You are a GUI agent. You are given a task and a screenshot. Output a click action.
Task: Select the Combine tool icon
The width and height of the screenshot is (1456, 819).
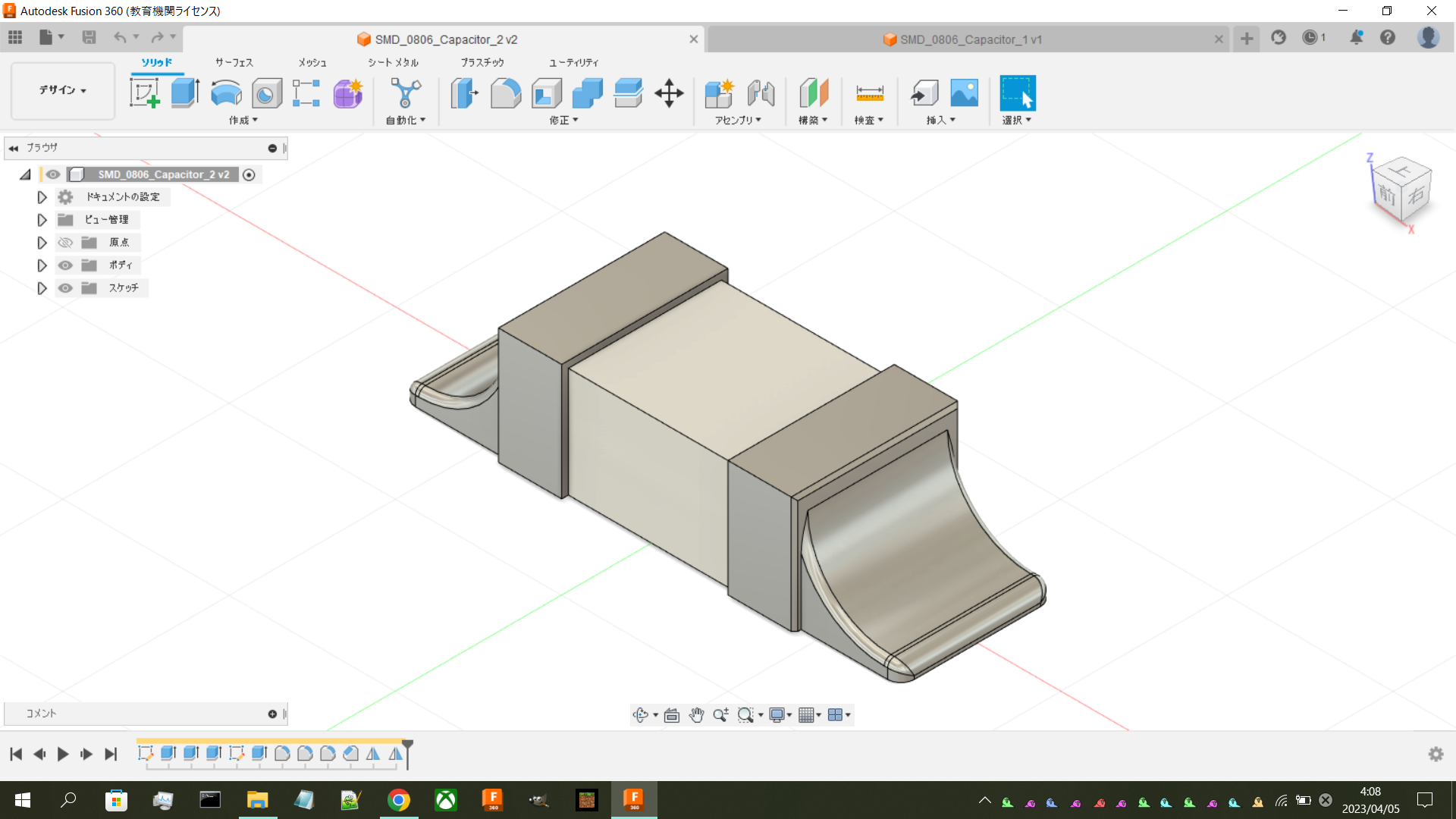coord(588,93)
